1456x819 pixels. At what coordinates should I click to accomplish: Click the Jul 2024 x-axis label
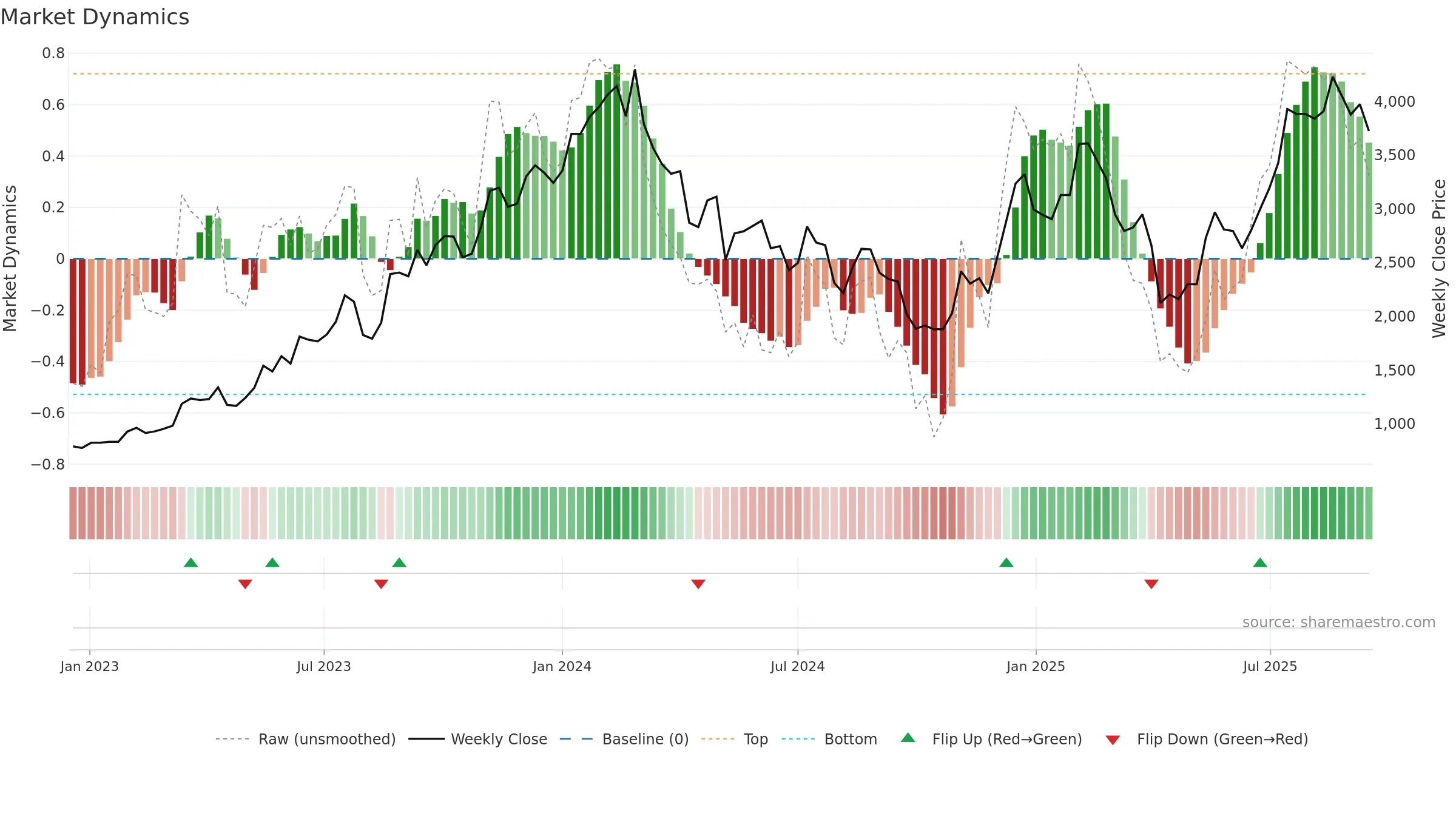(x=798, y=666)
